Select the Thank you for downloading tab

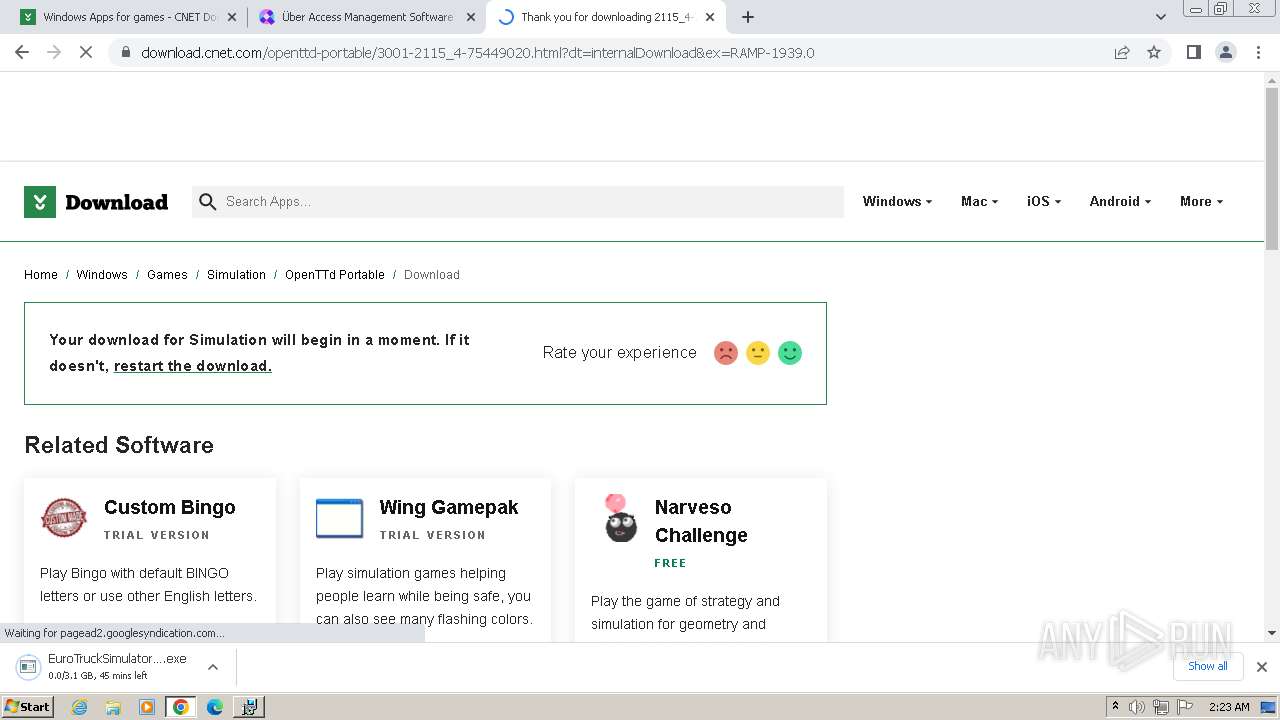(608, 17)
